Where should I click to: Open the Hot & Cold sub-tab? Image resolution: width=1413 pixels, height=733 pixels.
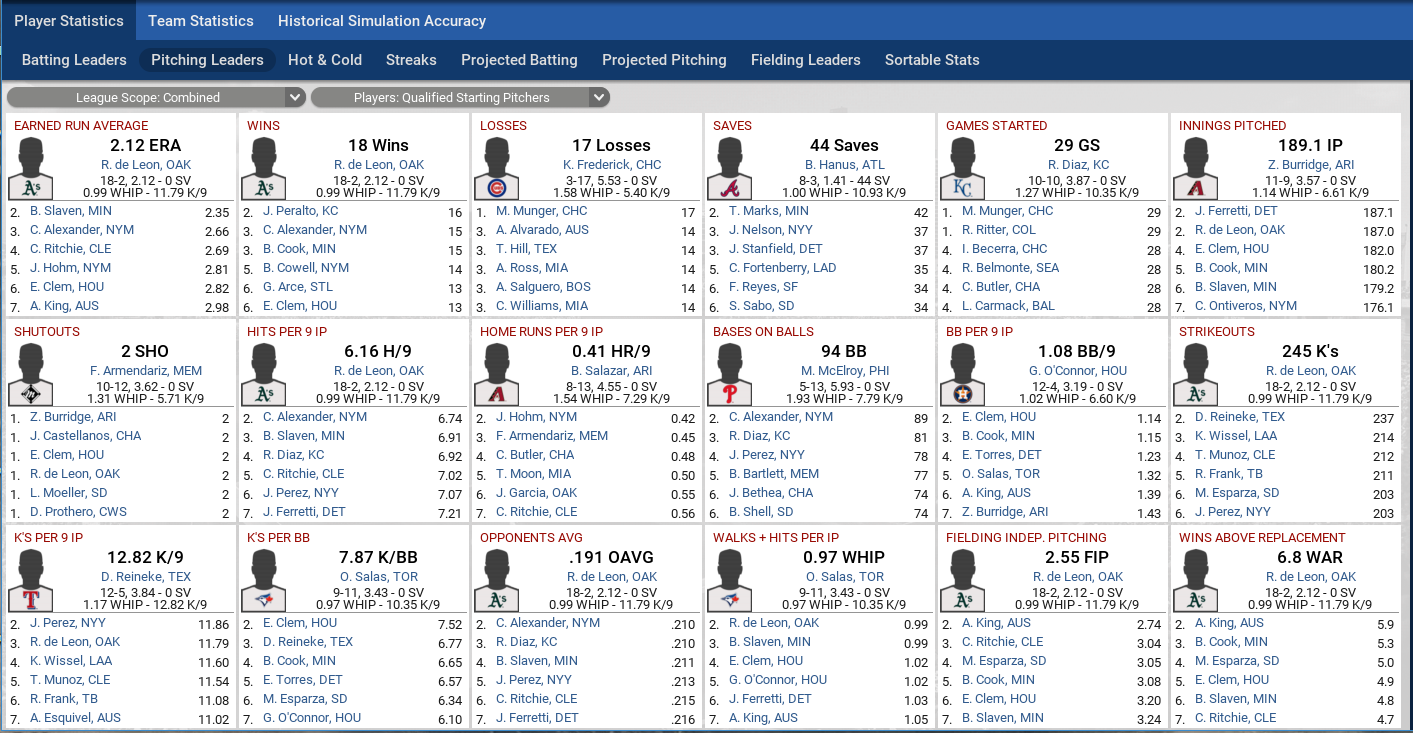pyautogui.click(x=325, y=60)
